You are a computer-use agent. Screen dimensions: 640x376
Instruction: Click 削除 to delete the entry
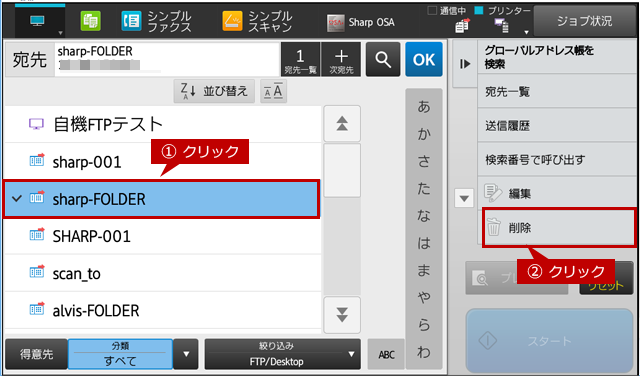[559, 228]
